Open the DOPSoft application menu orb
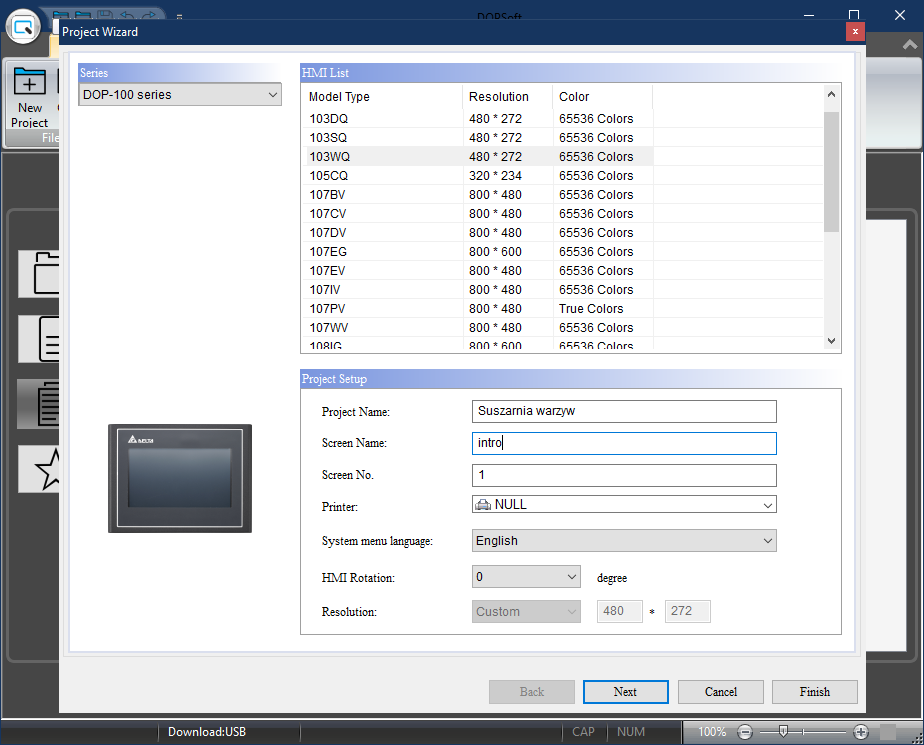 coord(22,25)
